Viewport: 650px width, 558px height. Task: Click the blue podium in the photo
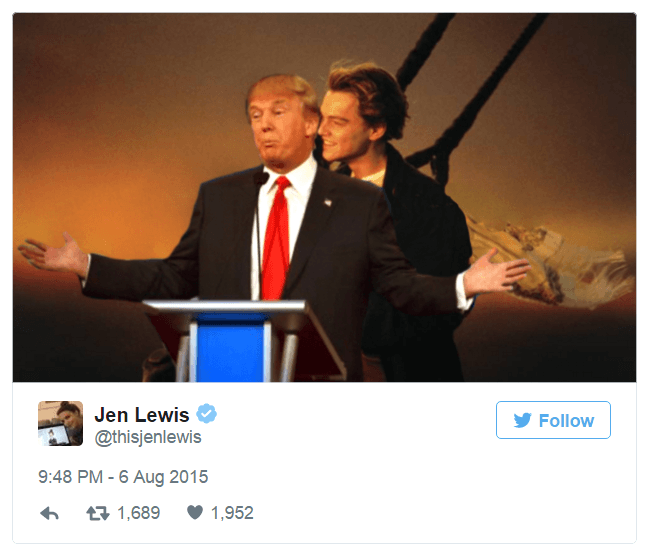tap(230, 347)
